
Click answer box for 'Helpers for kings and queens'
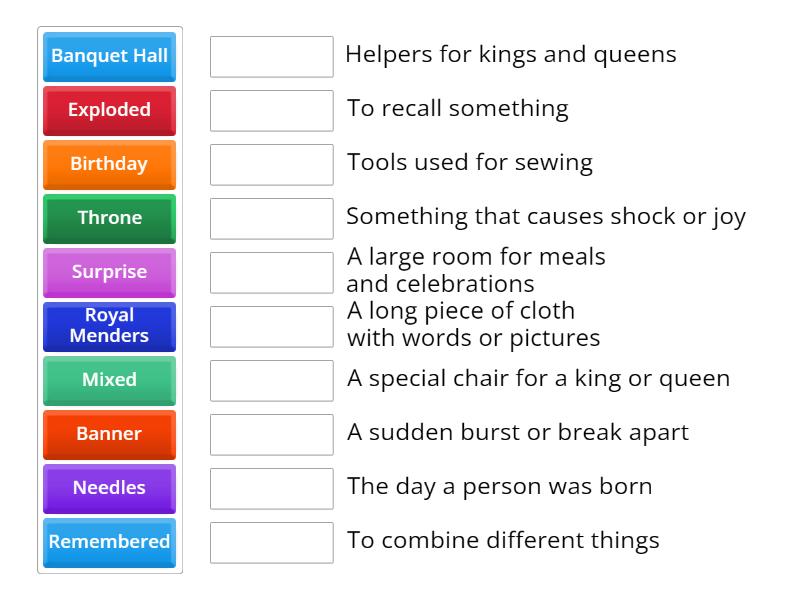point(271,56)
